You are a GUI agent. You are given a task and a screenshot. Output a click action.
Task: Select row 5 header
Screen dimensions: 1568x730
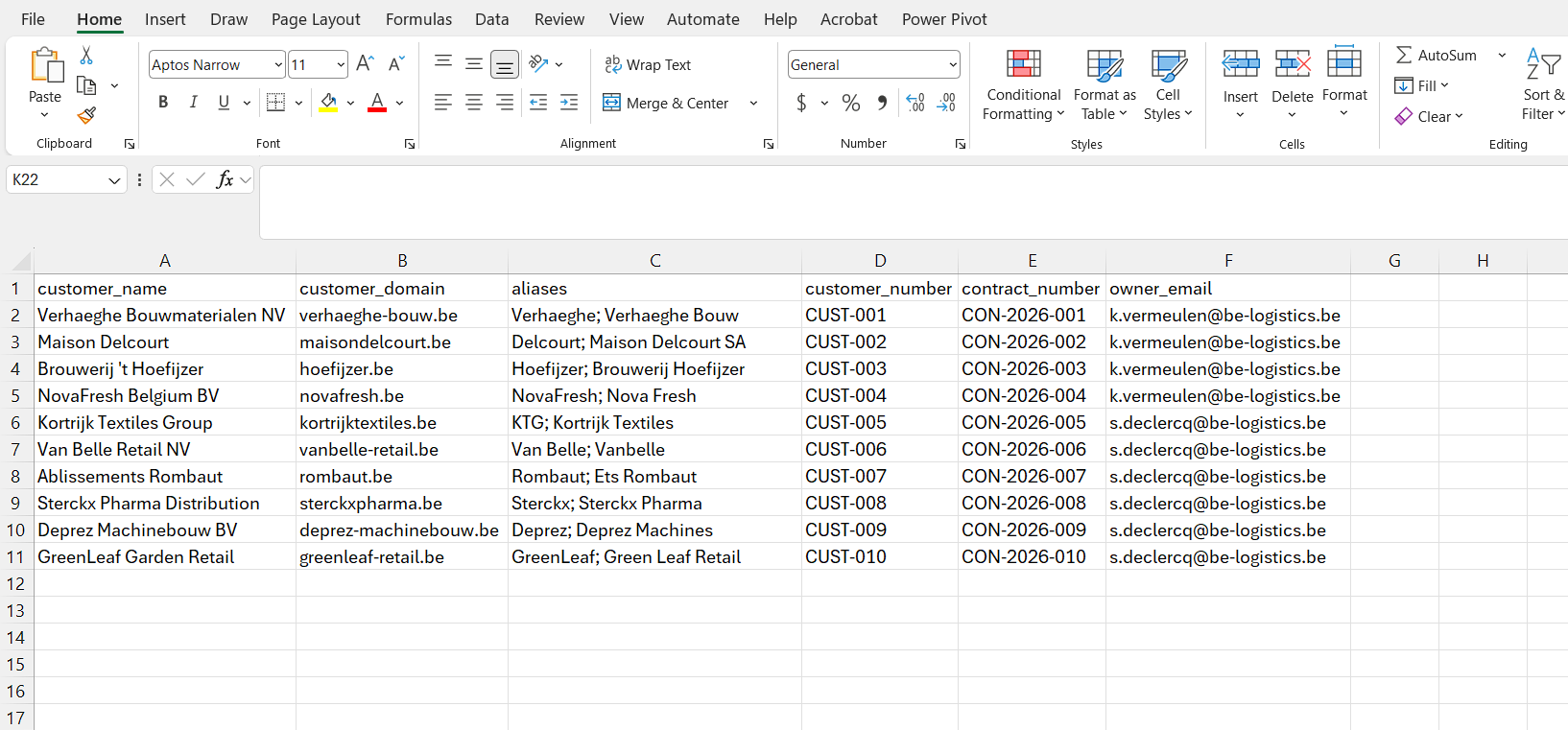pyautogui.click(x=15, y=395)
